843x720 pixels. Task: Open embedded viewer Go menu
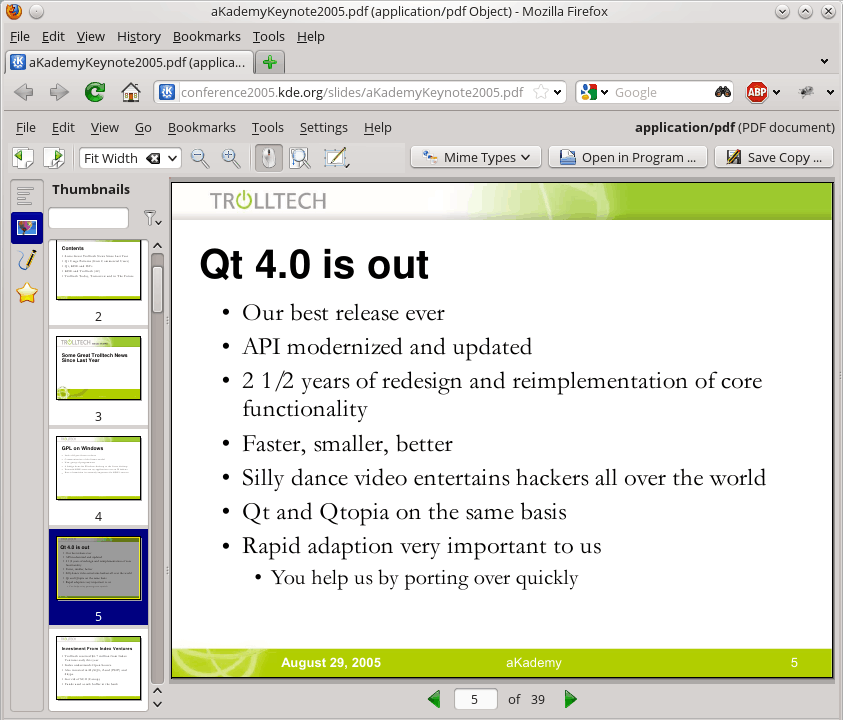click(143, 127)
